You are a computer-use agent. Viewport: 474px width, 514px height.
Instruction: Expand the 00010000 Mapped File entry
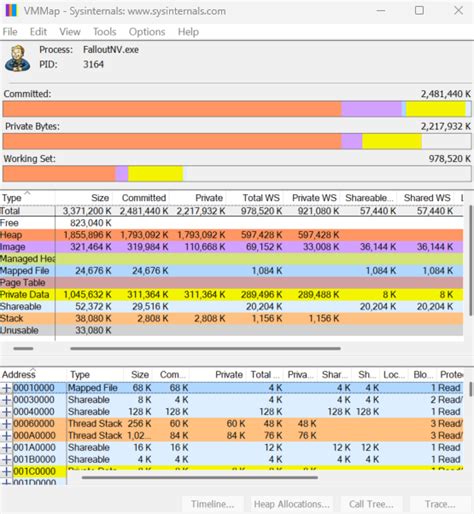click(x=6, y=388)
